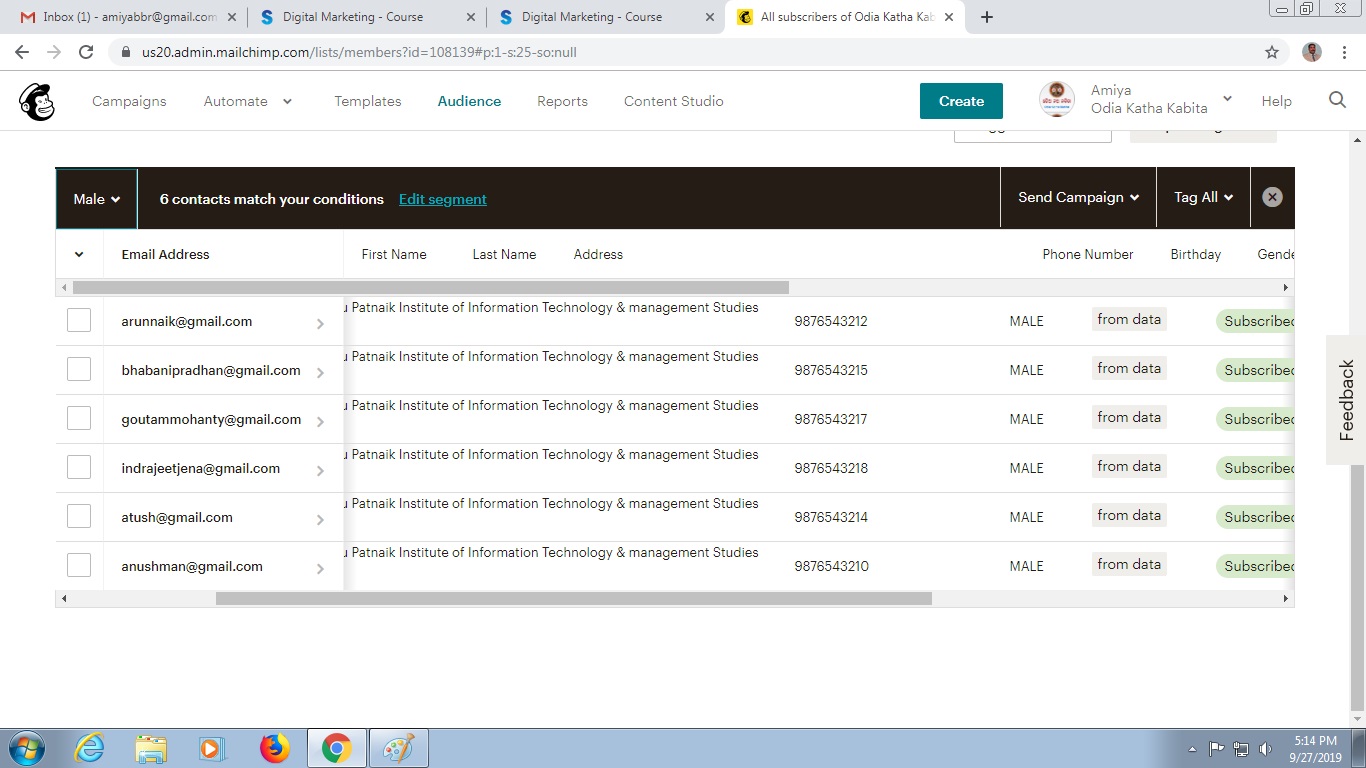Click the Create button
Screen dimensions: 1366x768
pyautogui.click(x=961, y=101)
